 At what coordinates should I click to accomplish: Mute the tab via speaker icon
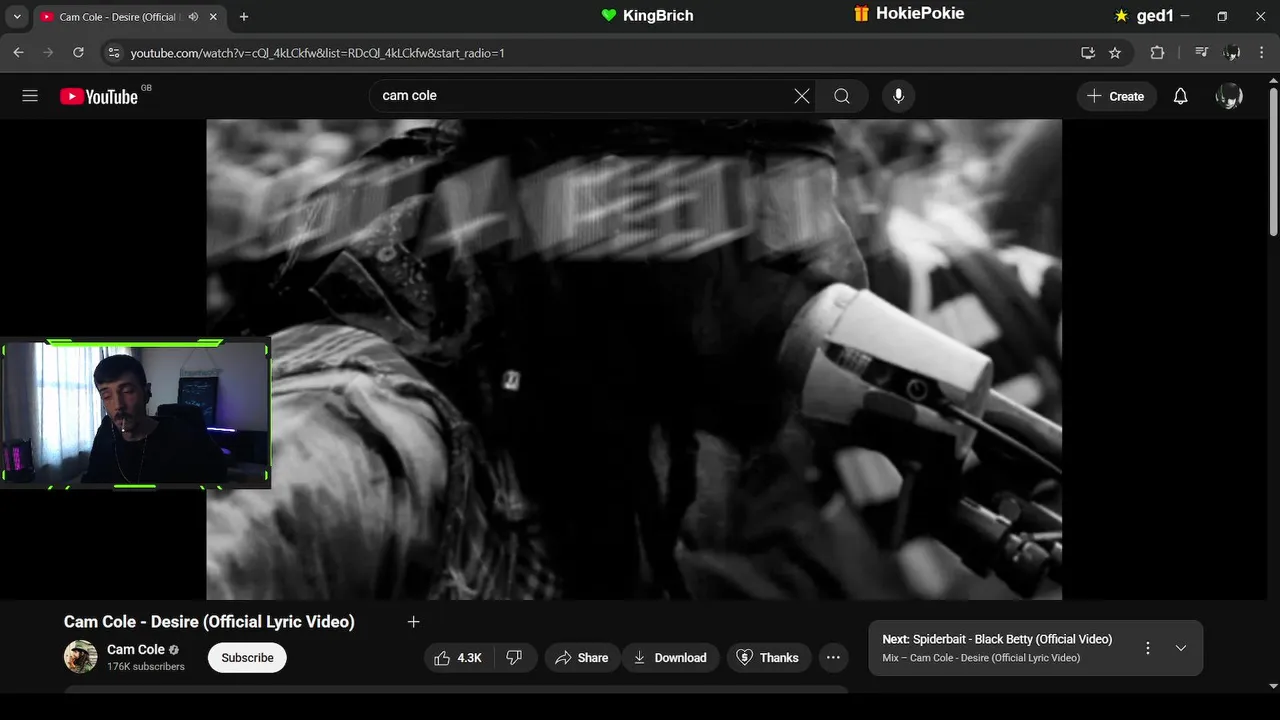[x=193, y=17]
